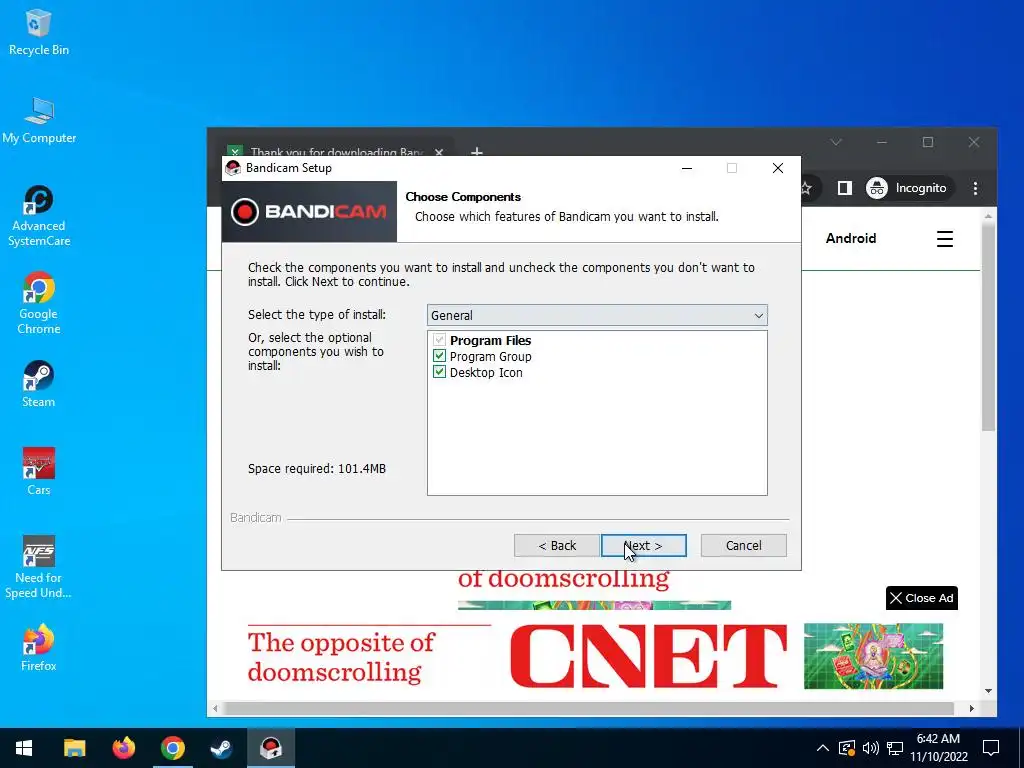This screenshot has width=1024, height=768.
Task: Open the notification center icon
Action: [991, 748]
